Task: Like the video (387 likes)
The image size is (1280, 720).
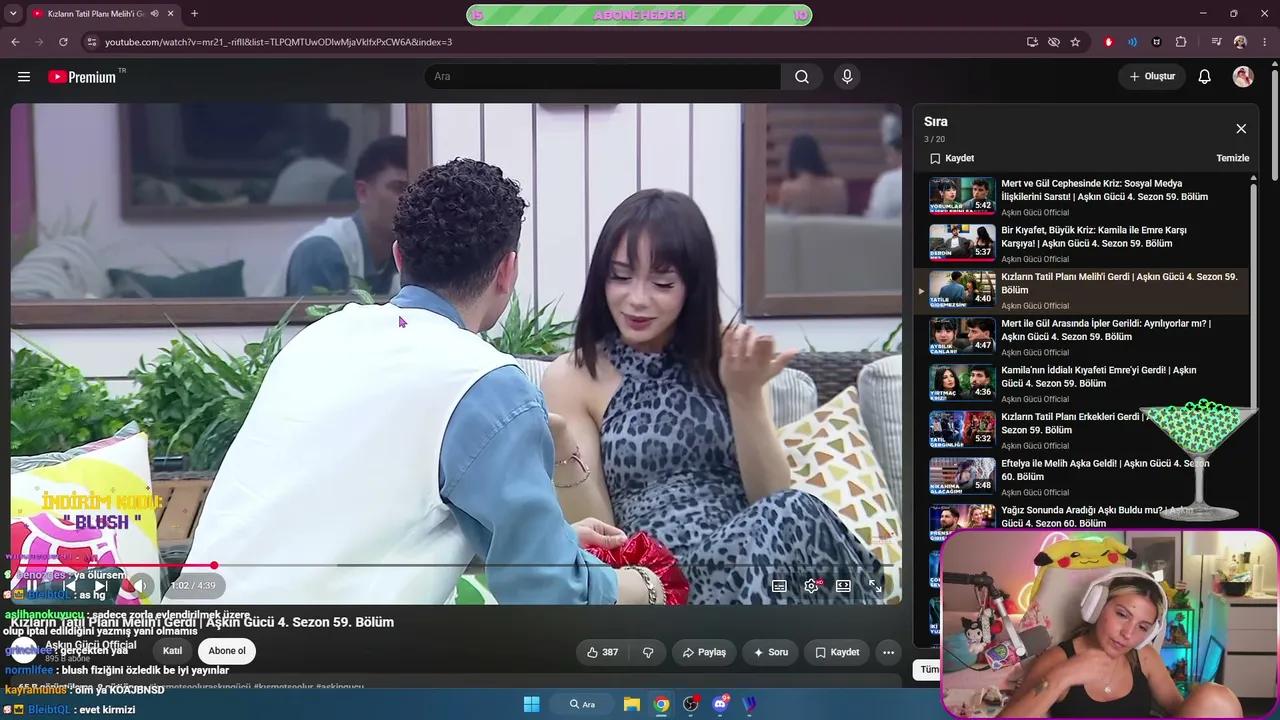Action: coord(602,652)
